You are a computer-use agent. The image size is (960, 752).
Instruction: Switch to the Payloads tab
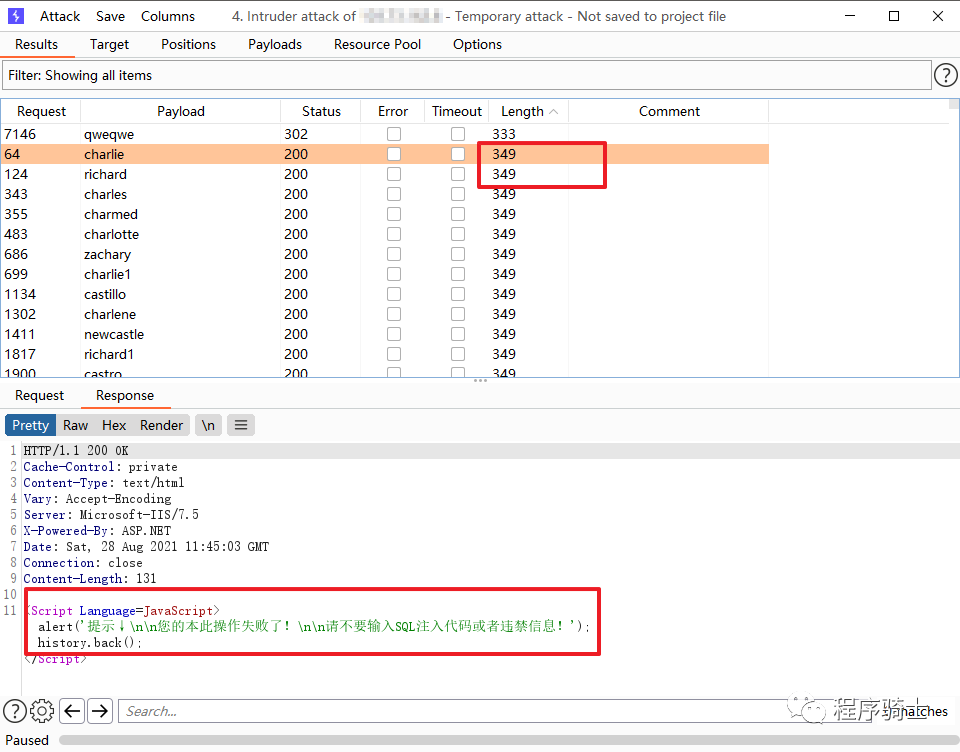[x=275, y=44]
